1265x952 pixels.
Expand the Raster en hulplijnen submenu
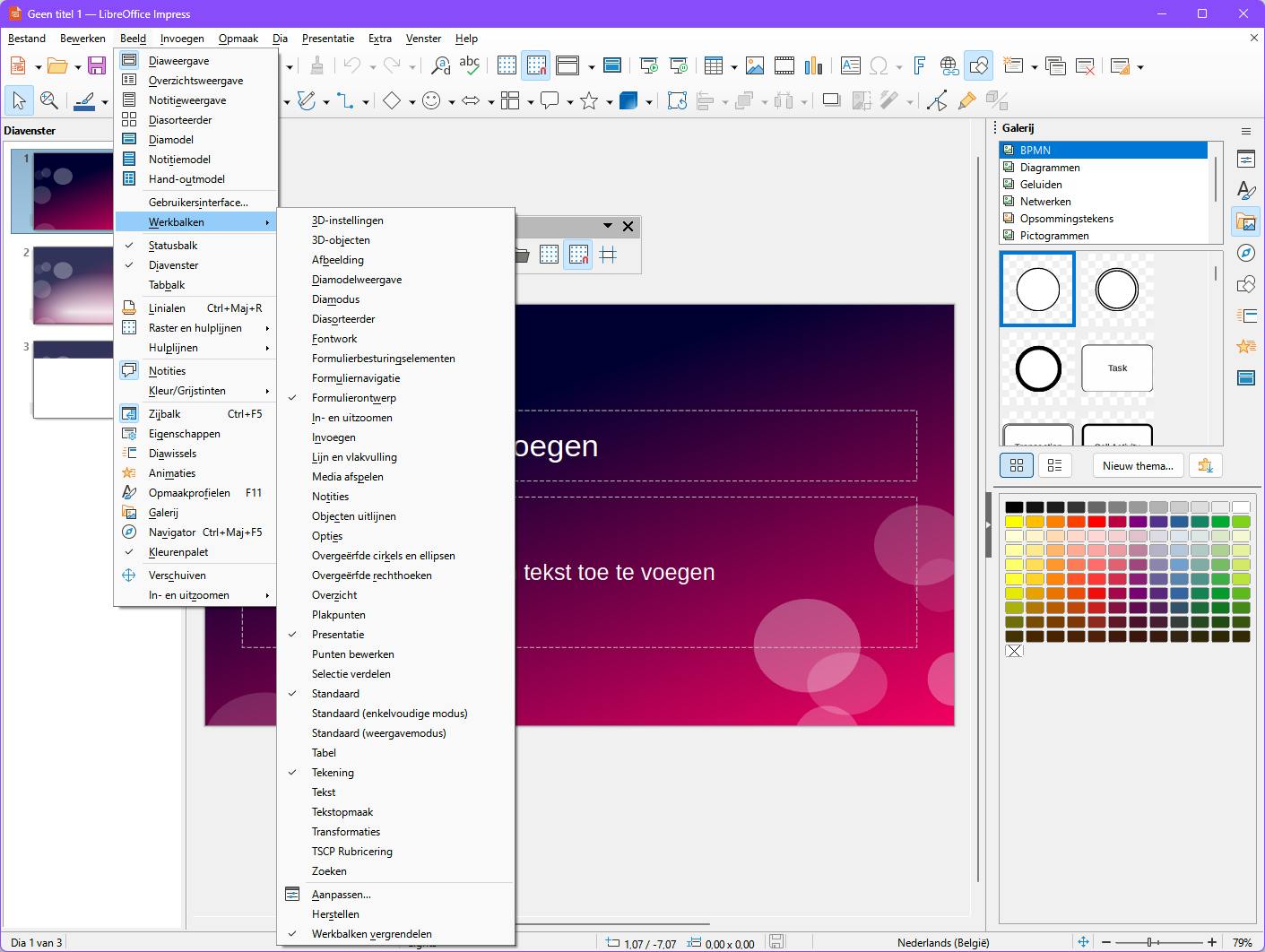tap(195, 328)
